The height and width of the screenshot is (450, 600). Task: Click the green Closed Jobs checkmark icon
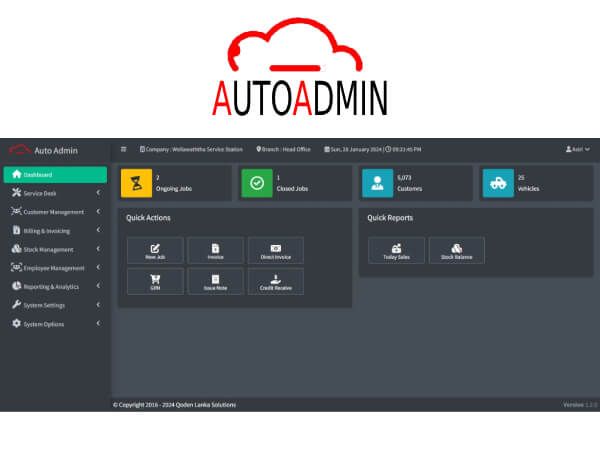[x=257, y=183]
